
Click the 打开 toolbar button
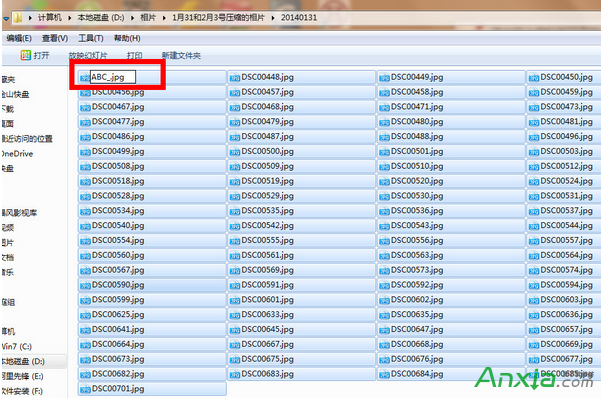coord(35,55)
